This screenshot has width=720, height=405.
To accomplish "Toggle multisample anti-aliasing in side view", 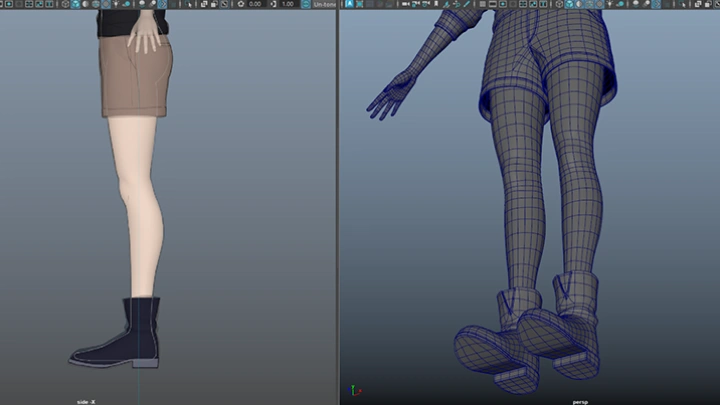I will [x=162, y=4].
